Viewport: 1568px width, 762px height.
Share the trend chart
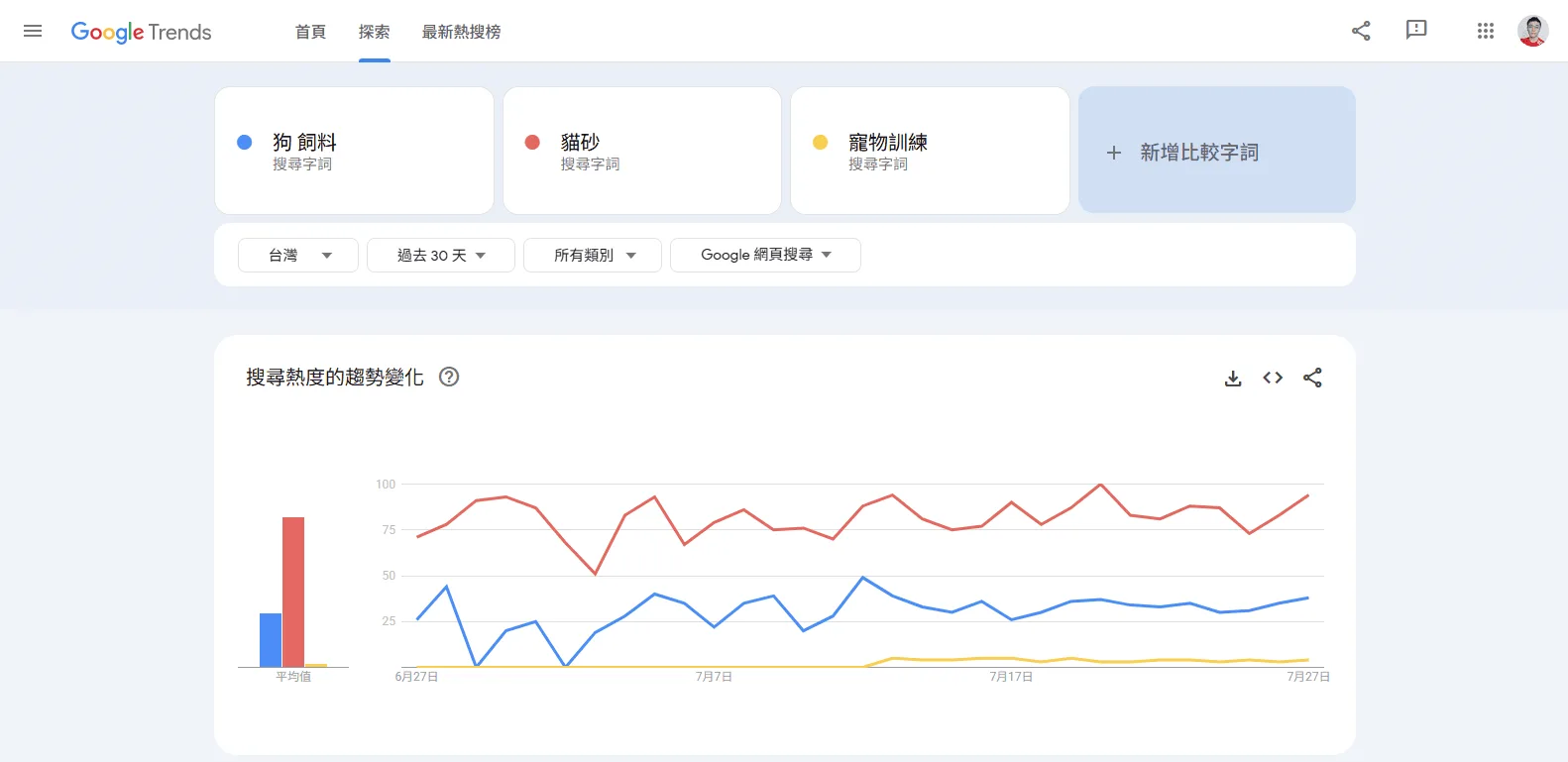[1312, 378]
